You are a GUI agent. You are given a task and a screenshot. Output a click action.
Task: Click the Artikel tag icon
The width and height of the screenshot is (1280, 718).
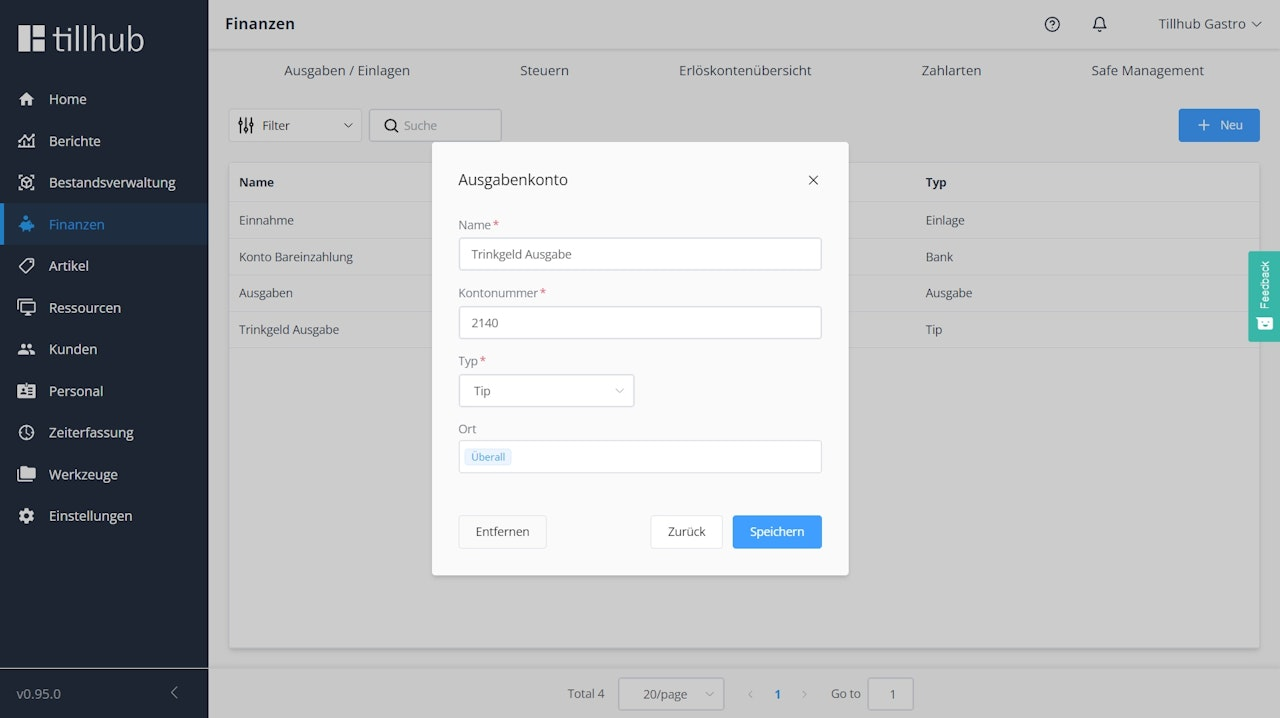pyautogui.click(x=27, y=266)
